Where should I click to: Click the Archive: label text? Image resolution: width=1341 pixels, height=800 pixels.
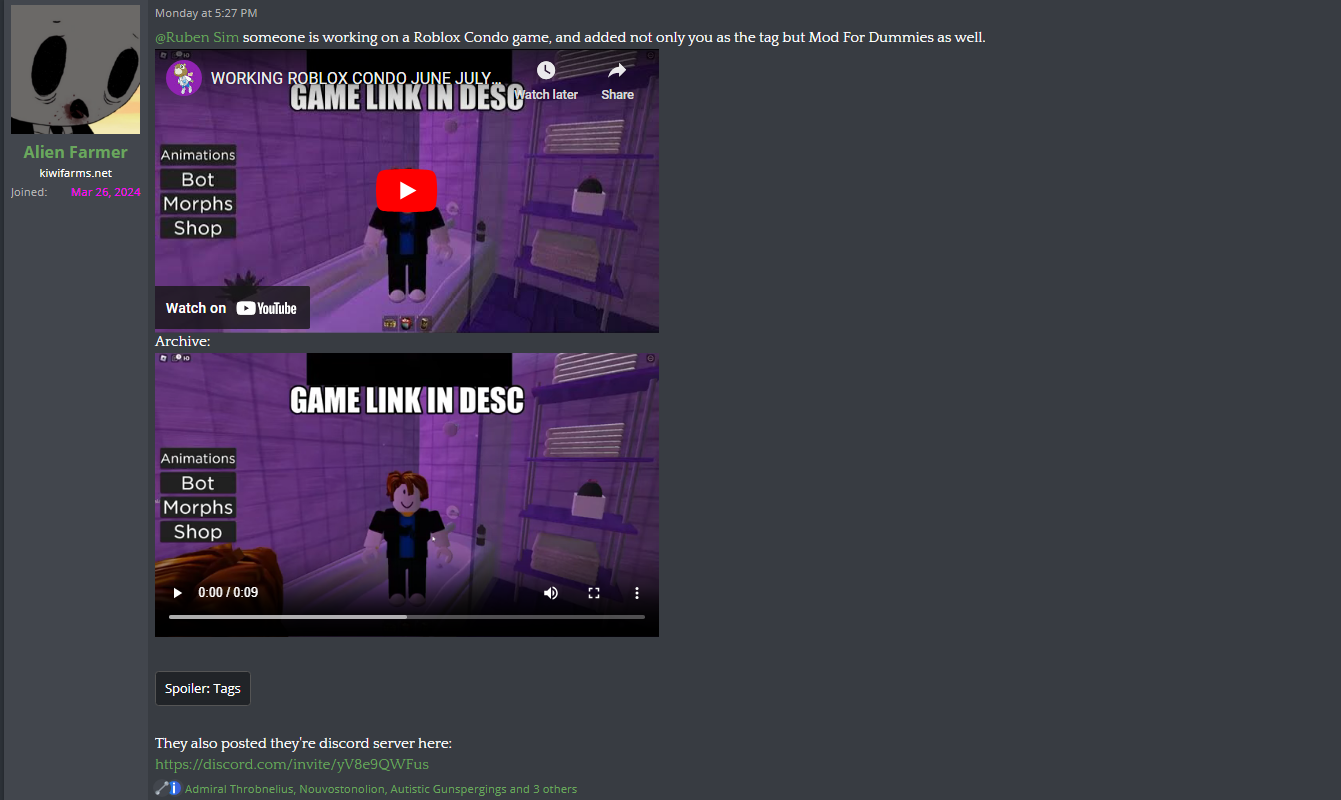pos(183,341)
